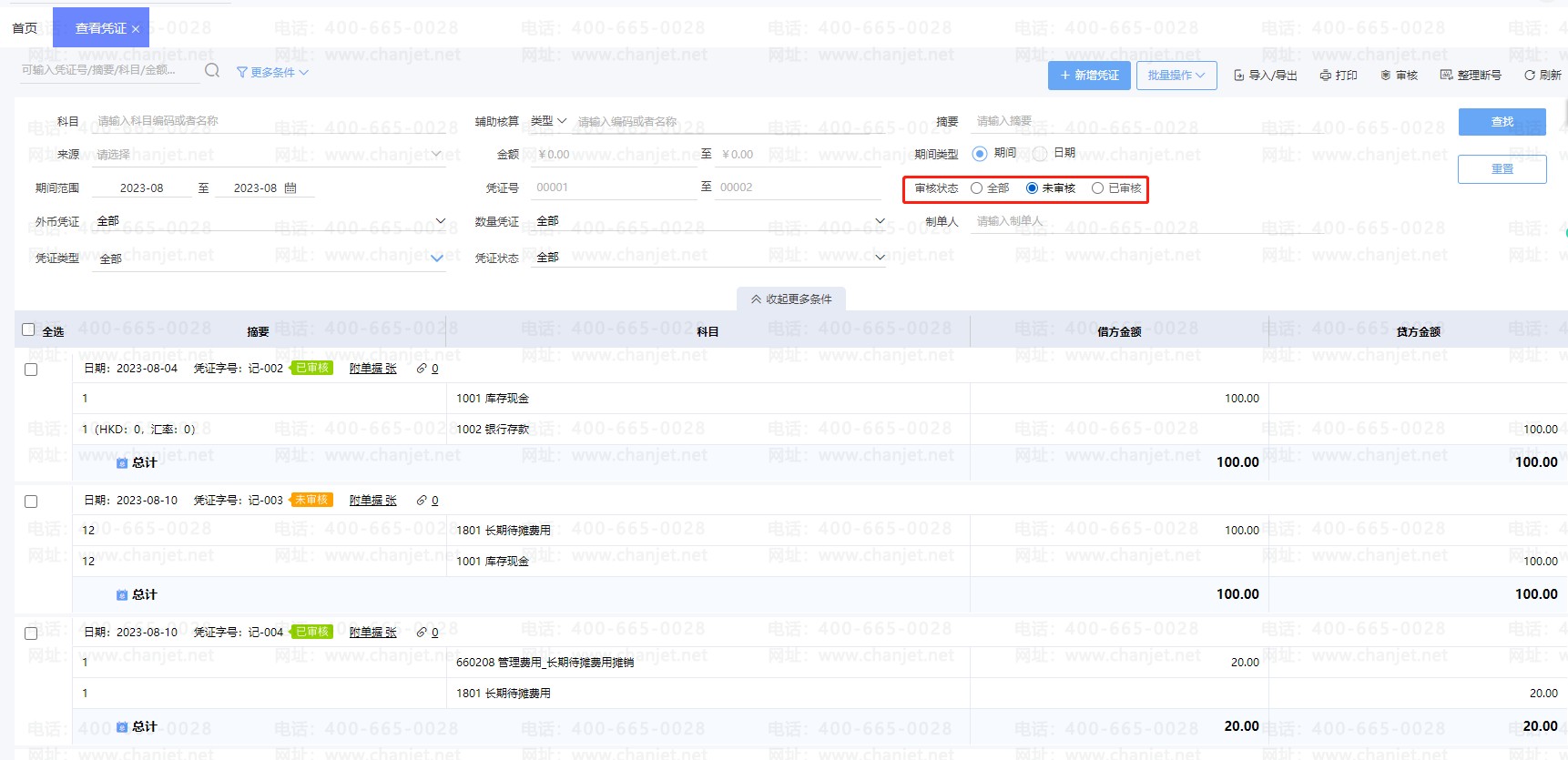This screenshot has width=1568, height=760.
Task: Click the audit stamp icon
Action: click(x=1386, y=76)
